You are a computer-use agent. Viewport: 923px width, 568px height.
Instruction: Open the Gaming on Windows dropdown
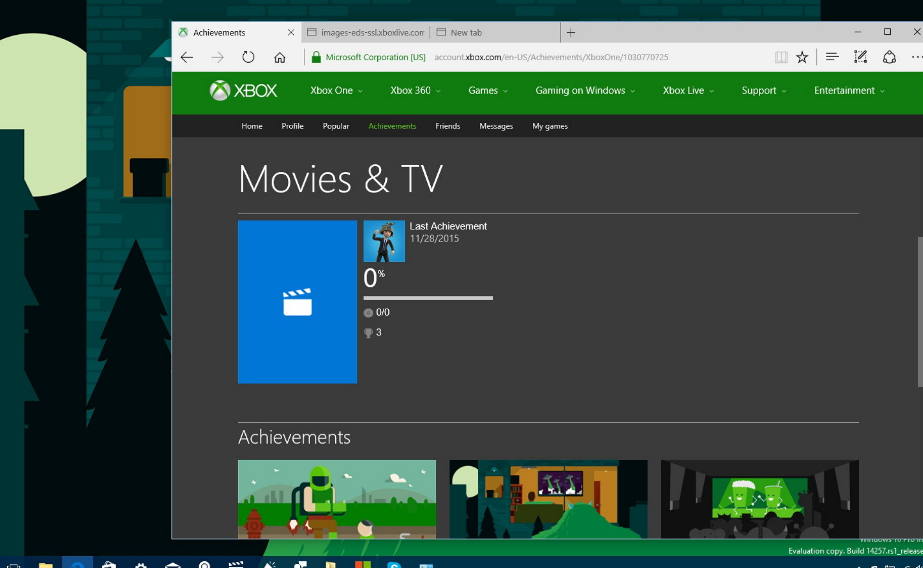pos(585,91)
